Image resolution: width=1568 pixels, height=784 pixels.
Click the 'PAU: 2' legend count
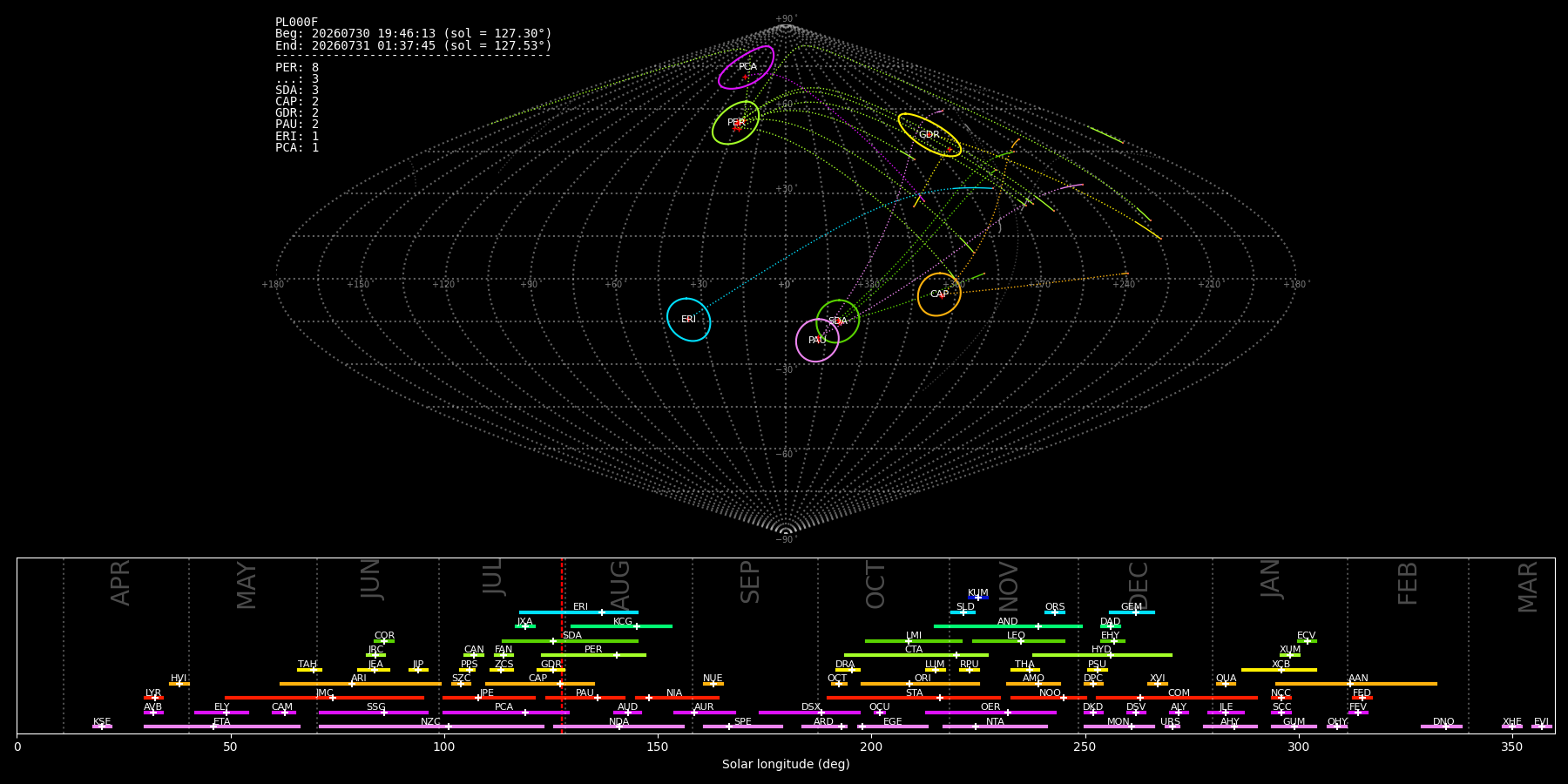(x=297, y=125)
